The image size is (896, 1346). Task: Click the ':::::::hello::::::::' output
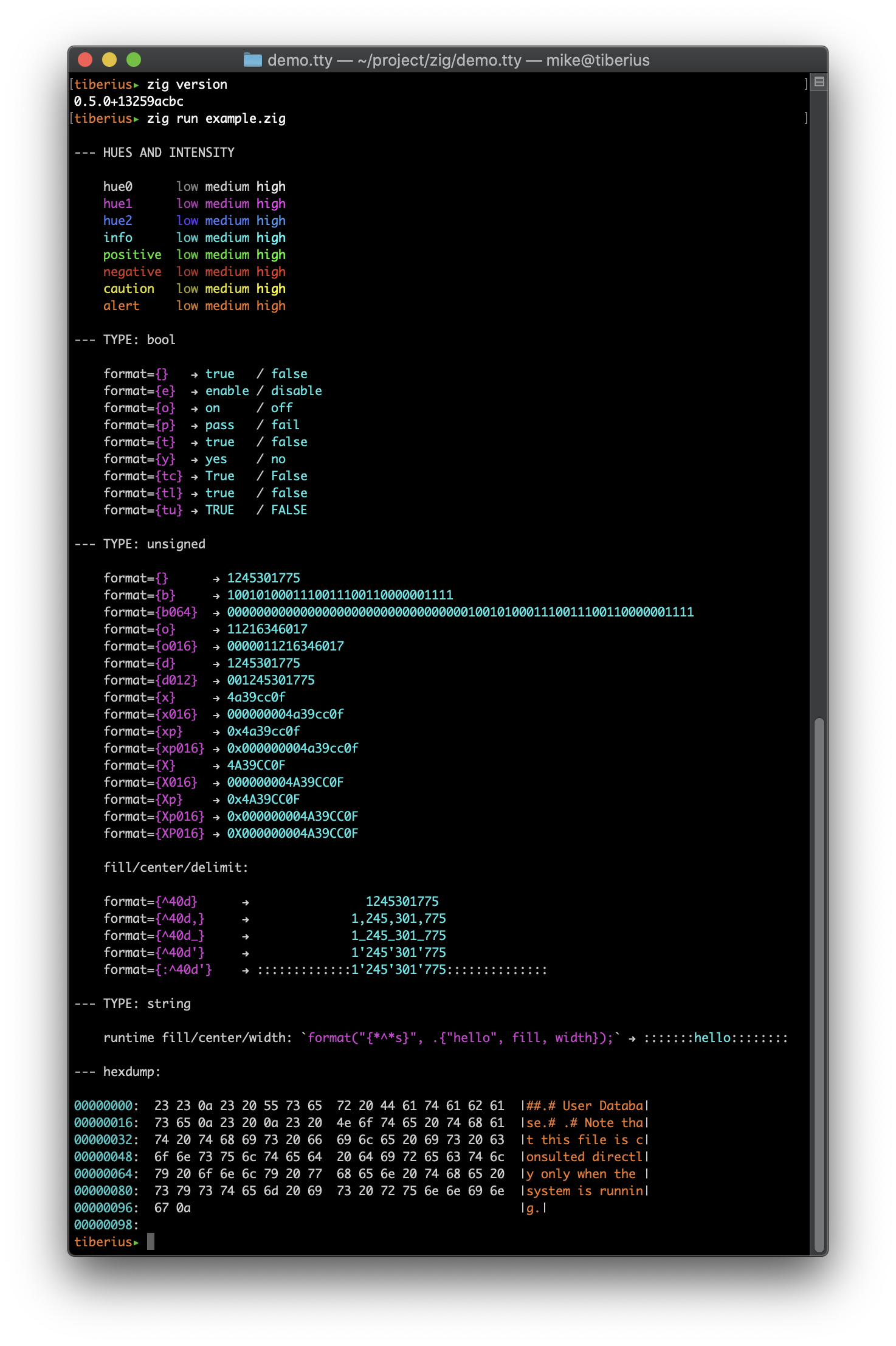pos(716,1038)
